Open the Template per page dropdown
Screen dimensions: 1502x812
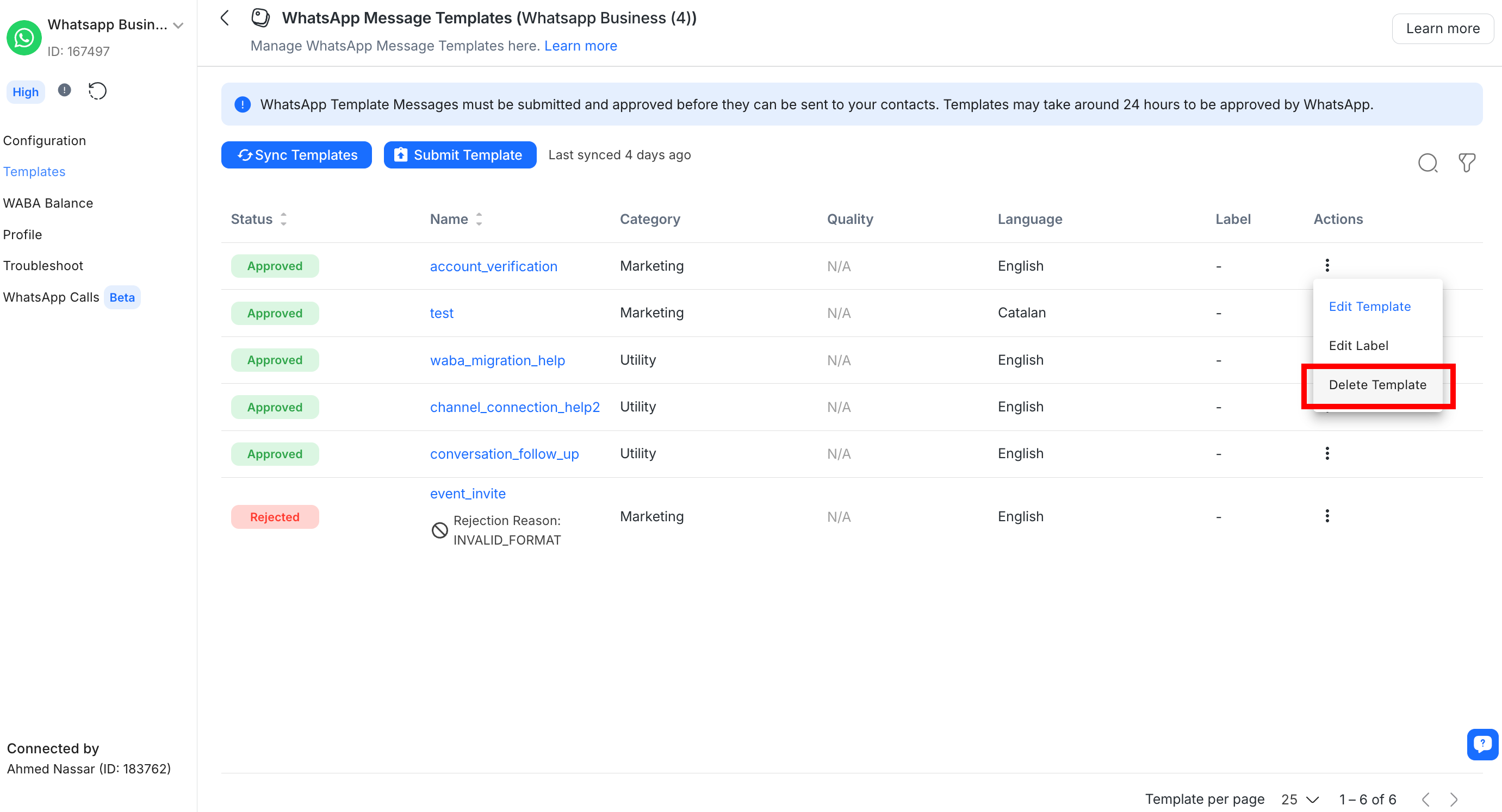click(1300, 798)
